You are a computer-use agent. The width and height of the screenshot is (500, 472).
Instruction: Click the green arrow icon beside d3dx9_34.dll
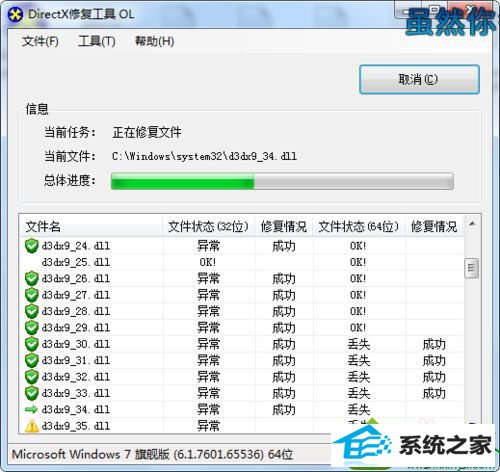coord(32,409)
